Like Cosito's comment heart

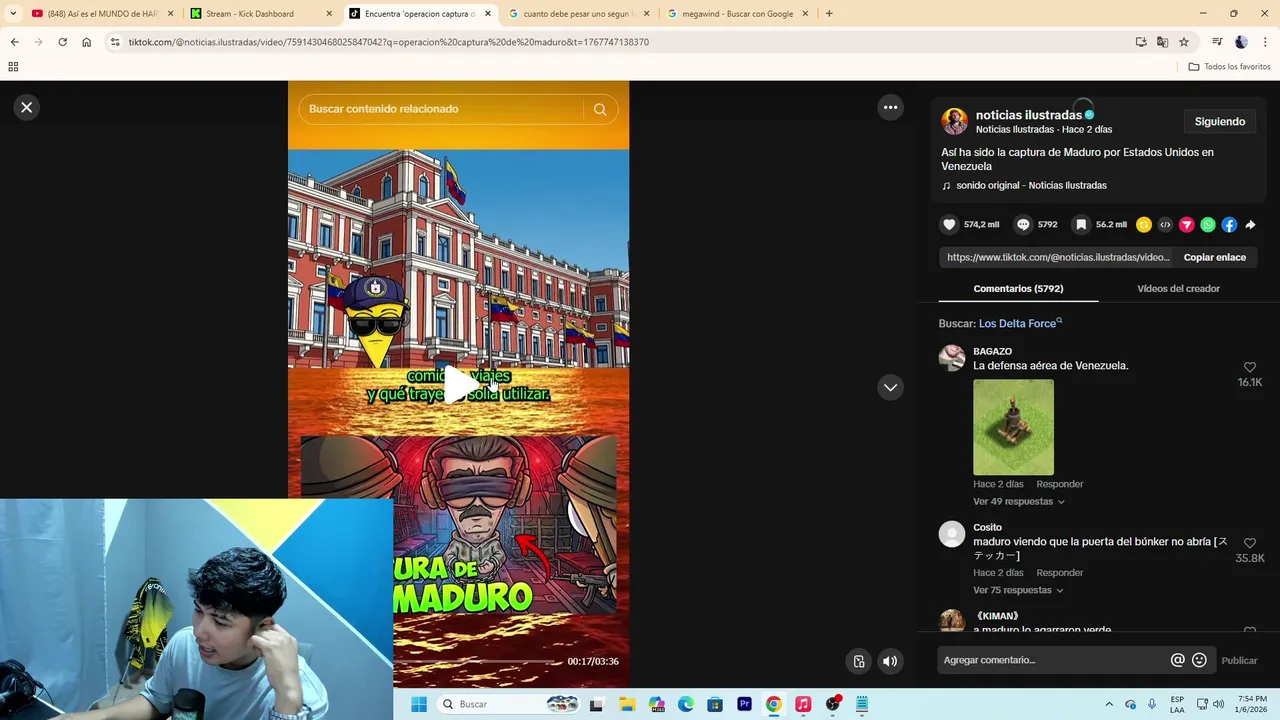pyautogui.click(x=1250, y=543)
